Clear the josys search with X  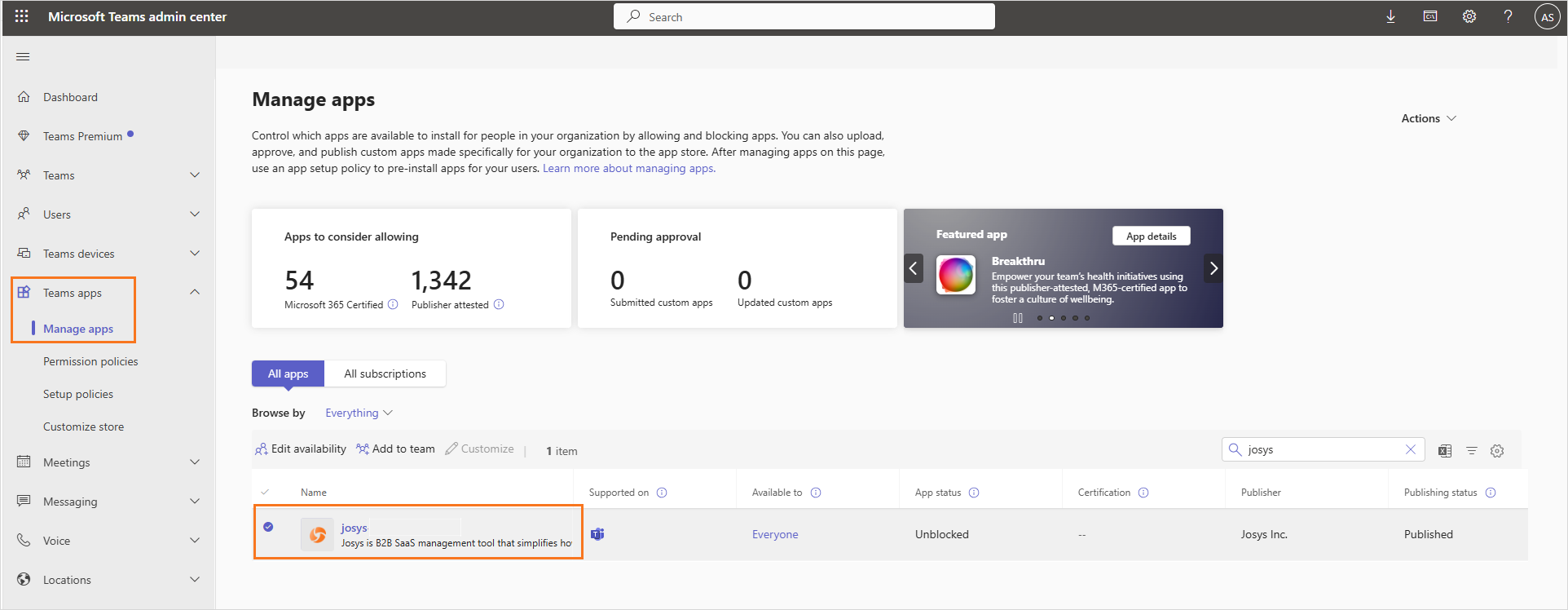[1411, 449]
